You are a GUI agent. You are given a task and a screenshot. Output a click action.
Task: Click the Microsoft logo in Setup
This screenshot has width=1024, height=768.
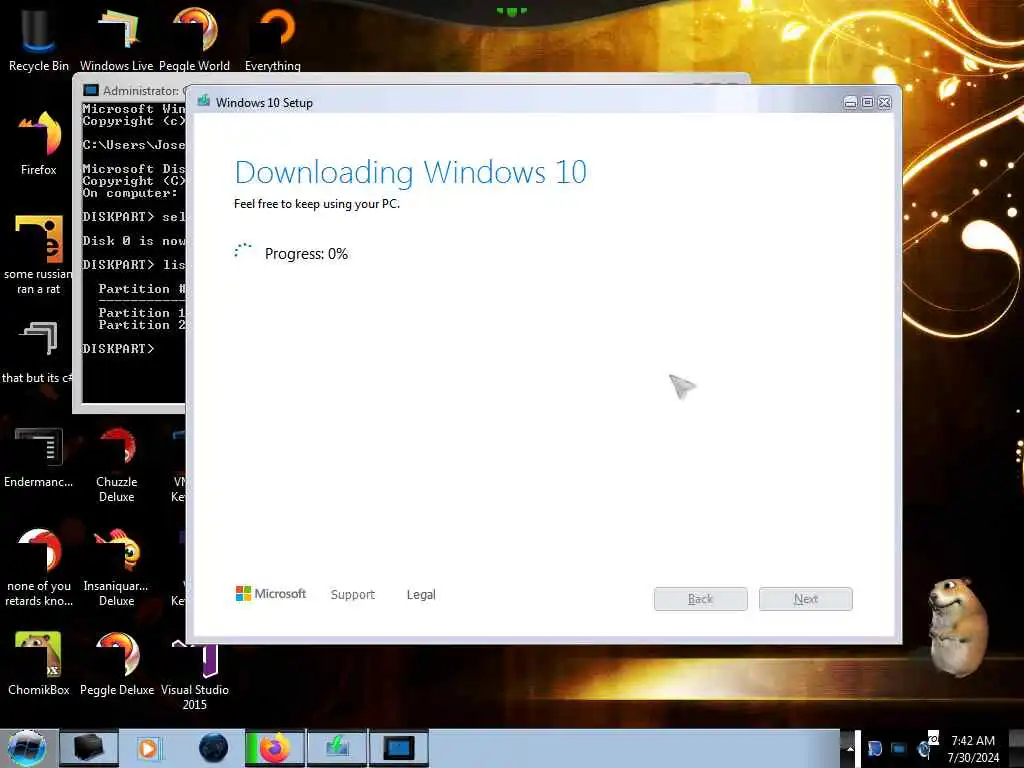(270, 594)
